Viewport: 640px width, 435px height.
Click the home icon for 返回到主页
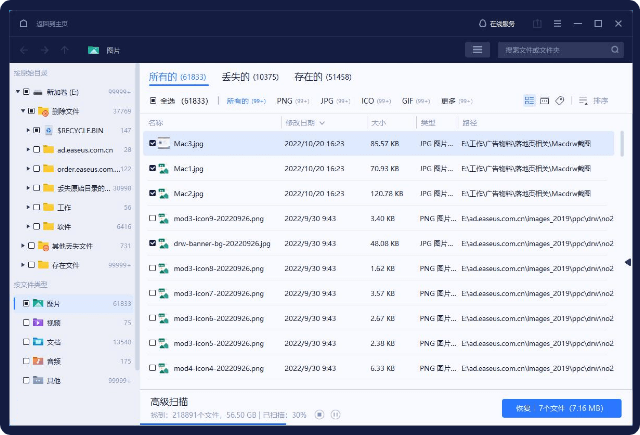23,23
